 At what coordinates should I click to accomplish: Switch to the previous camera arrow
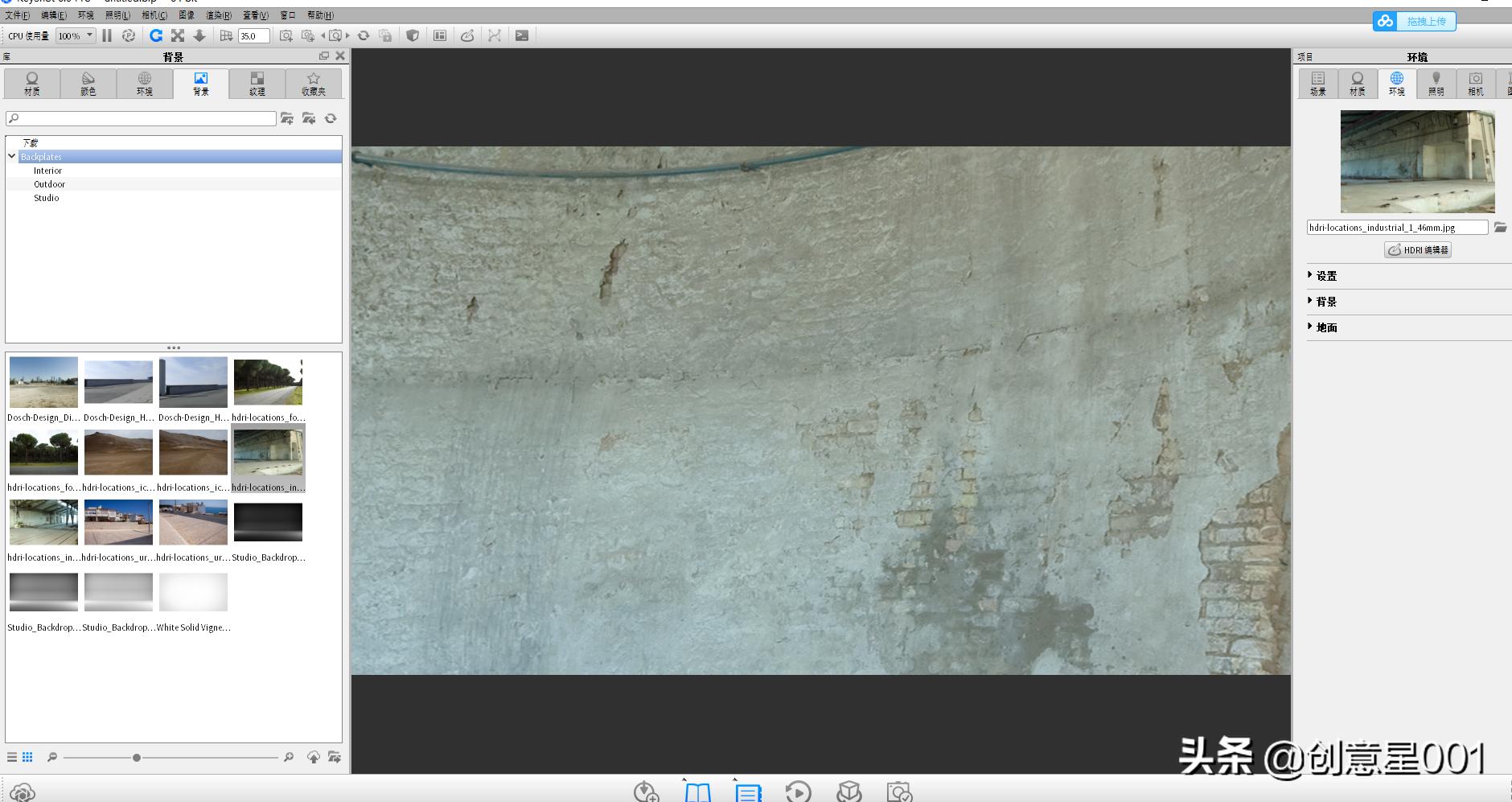[x=323, y=35]
